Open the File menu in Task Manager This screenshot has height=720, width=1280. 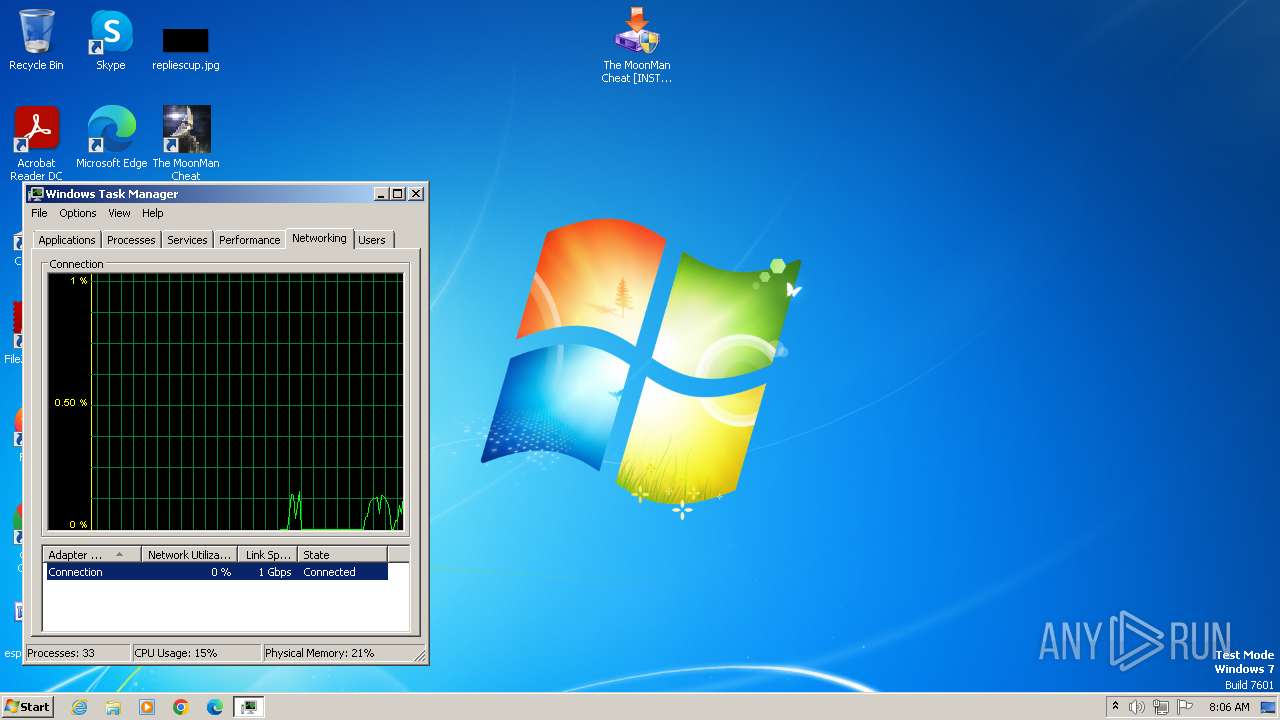pyautogui.click(x=39, y=213)
